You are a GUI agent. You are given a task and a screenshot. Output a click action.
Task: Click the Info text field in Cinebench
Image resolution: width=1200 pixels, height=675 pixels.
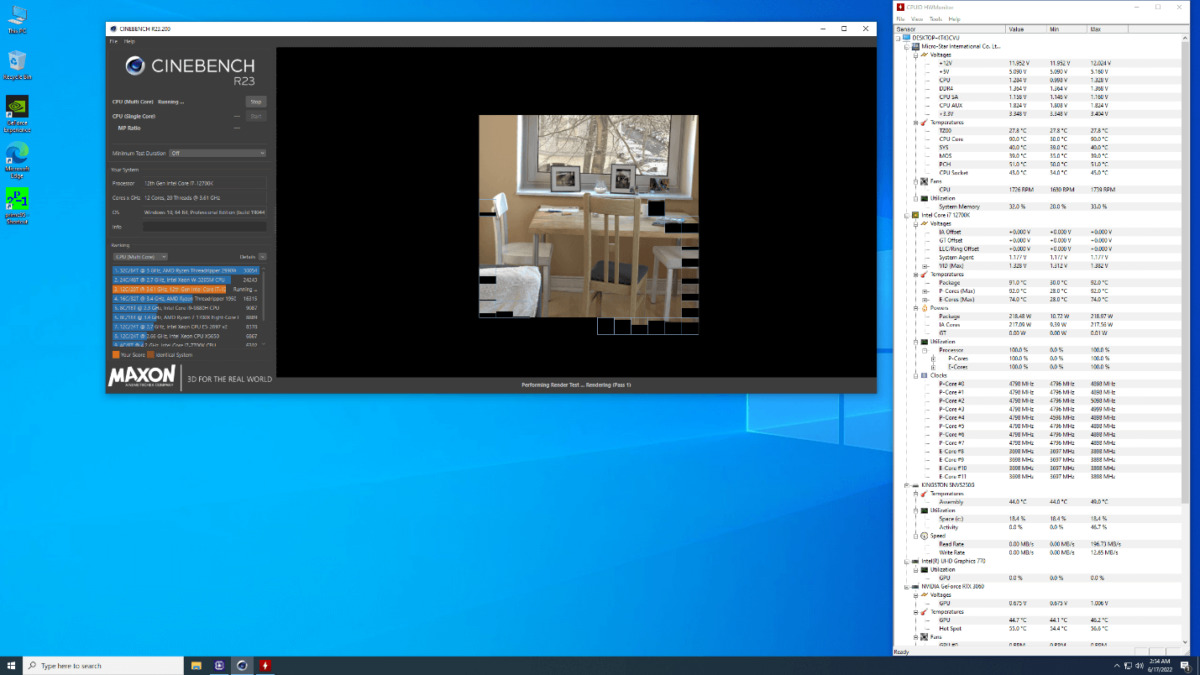(206, 227)
